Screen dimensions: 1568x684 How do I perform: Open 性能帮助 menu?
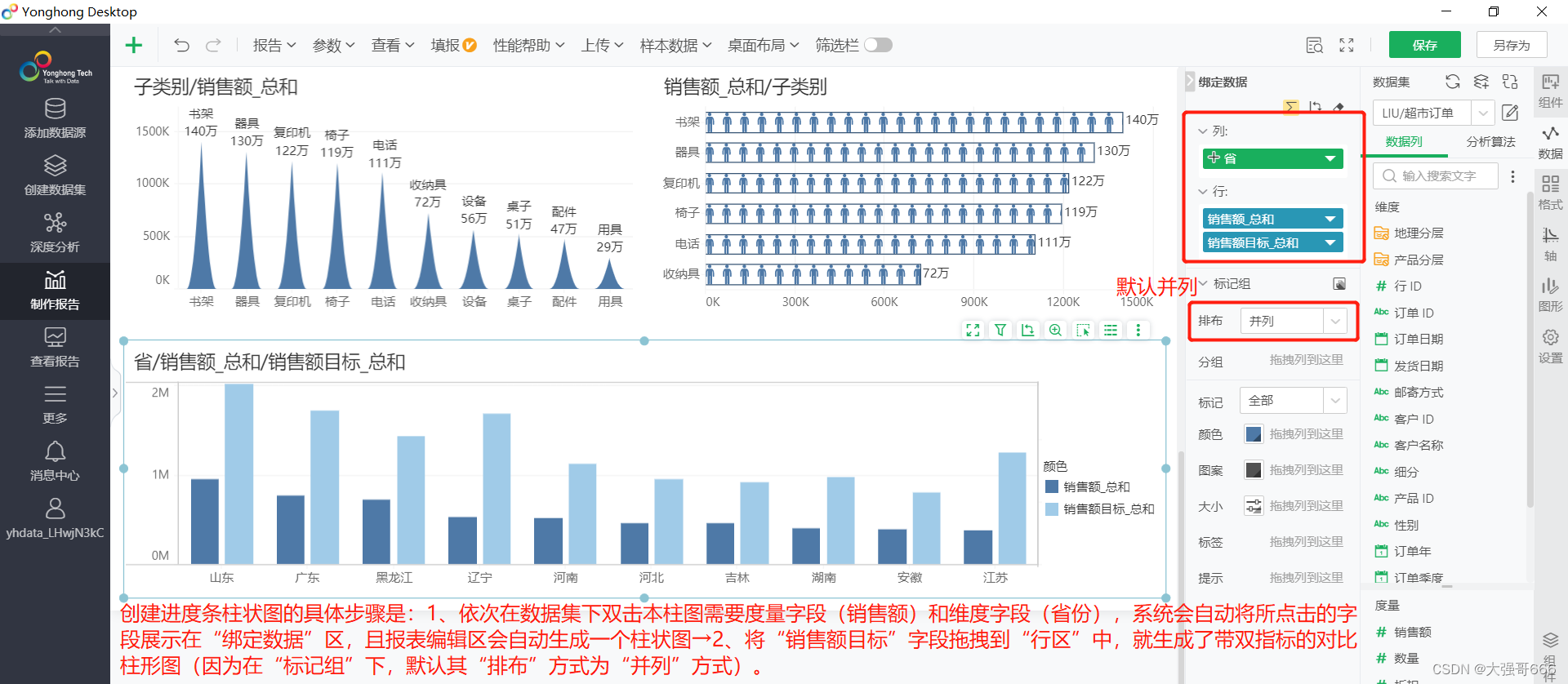pos(529,46)
